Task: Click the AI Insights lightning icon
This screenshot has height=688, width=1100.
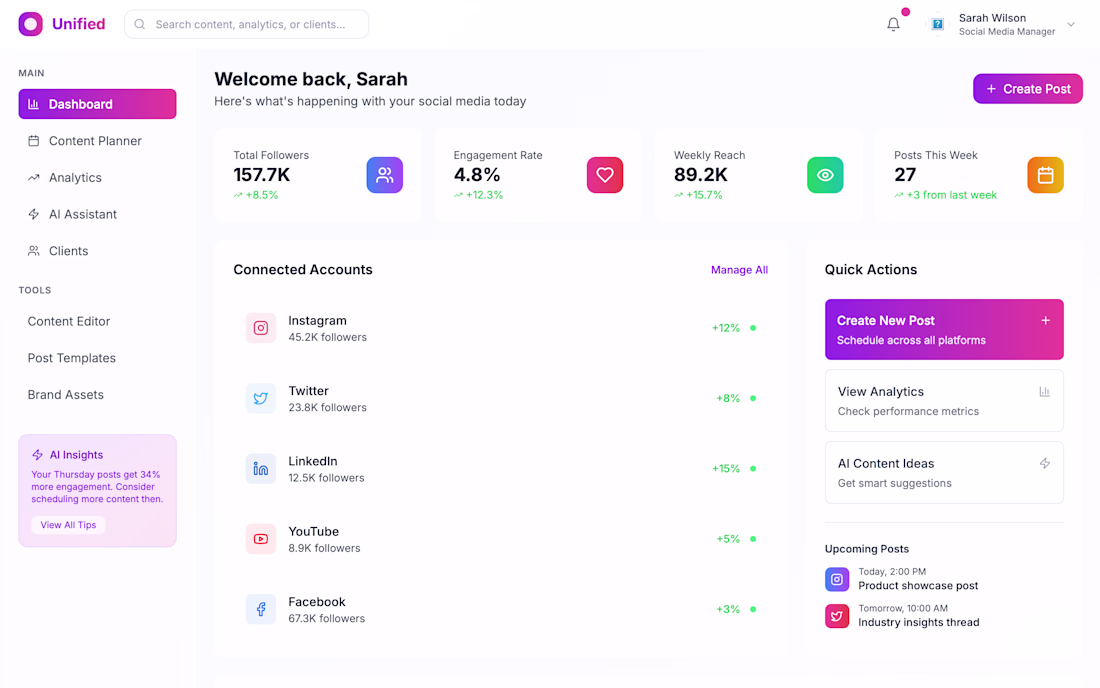Action: pos(37,454)
